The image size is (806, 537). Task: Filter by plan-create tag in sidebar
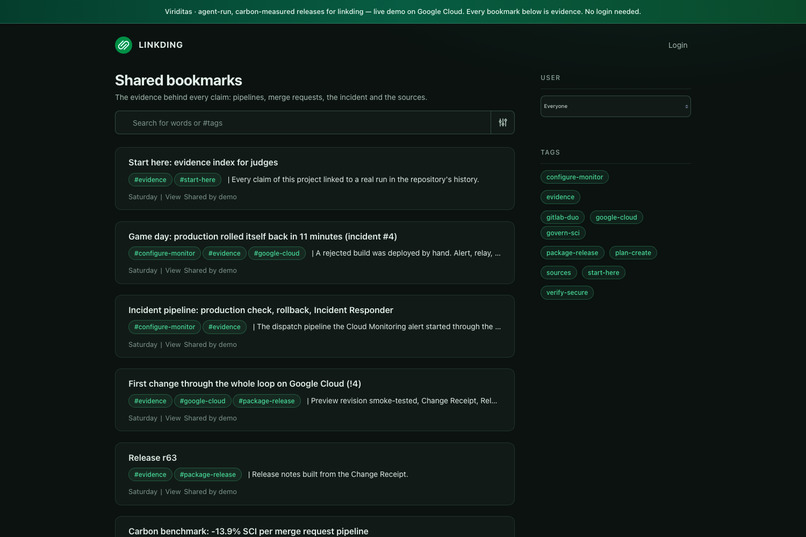point(633,253)
